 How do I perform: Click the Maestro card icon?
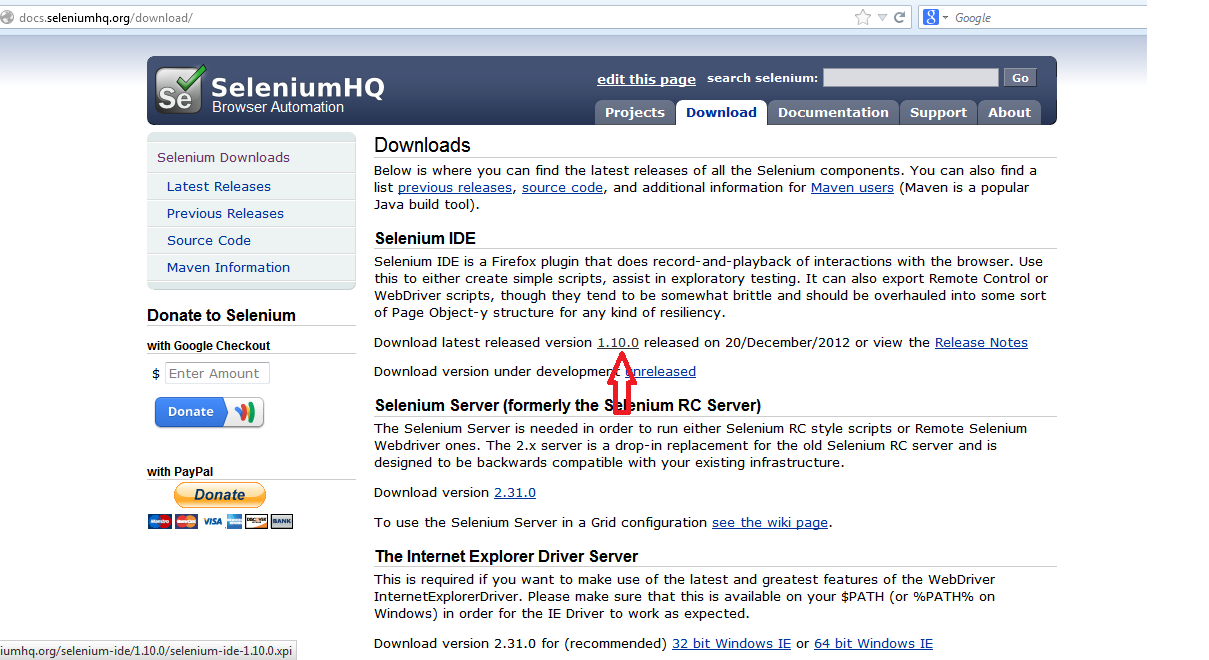coord(160,521)
